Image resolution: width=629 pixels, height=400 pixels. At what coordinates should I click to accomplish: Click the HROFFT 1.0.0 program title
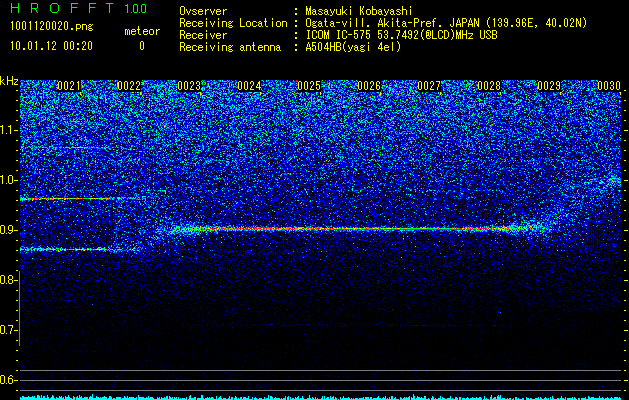tap(79, 8)
